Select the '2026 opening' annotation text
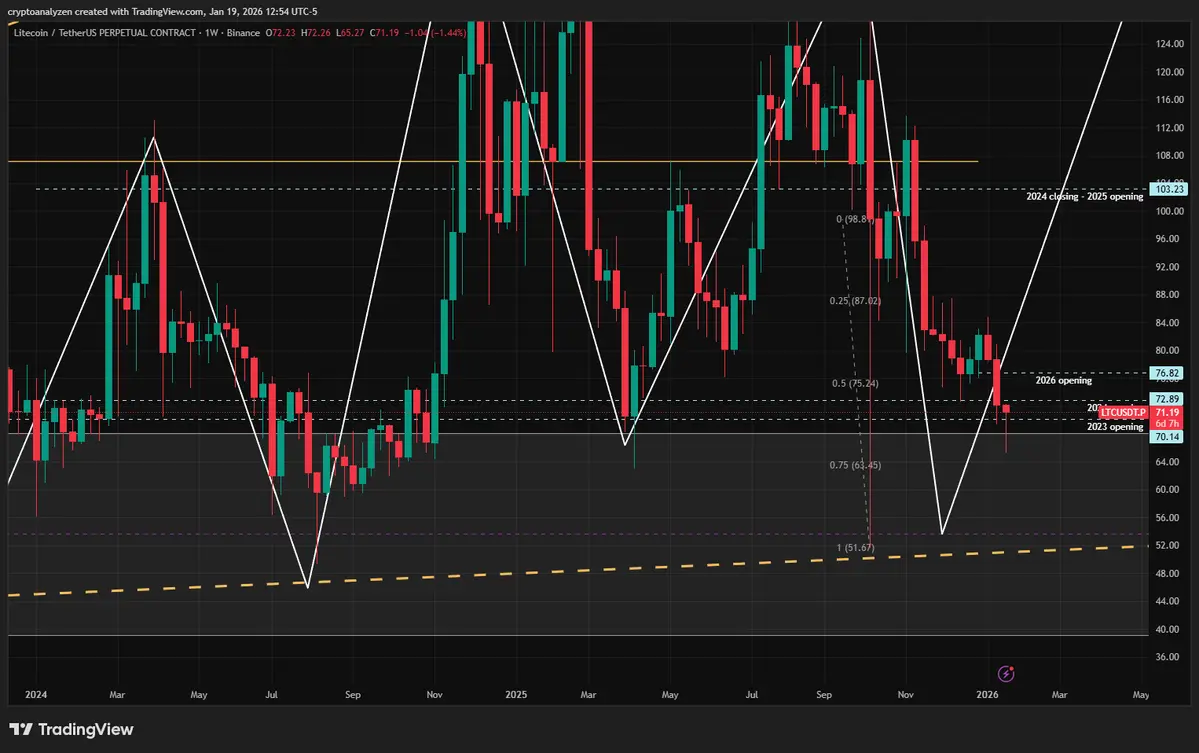Screen dimensions: 1199x753 (x=1063, y=380)
